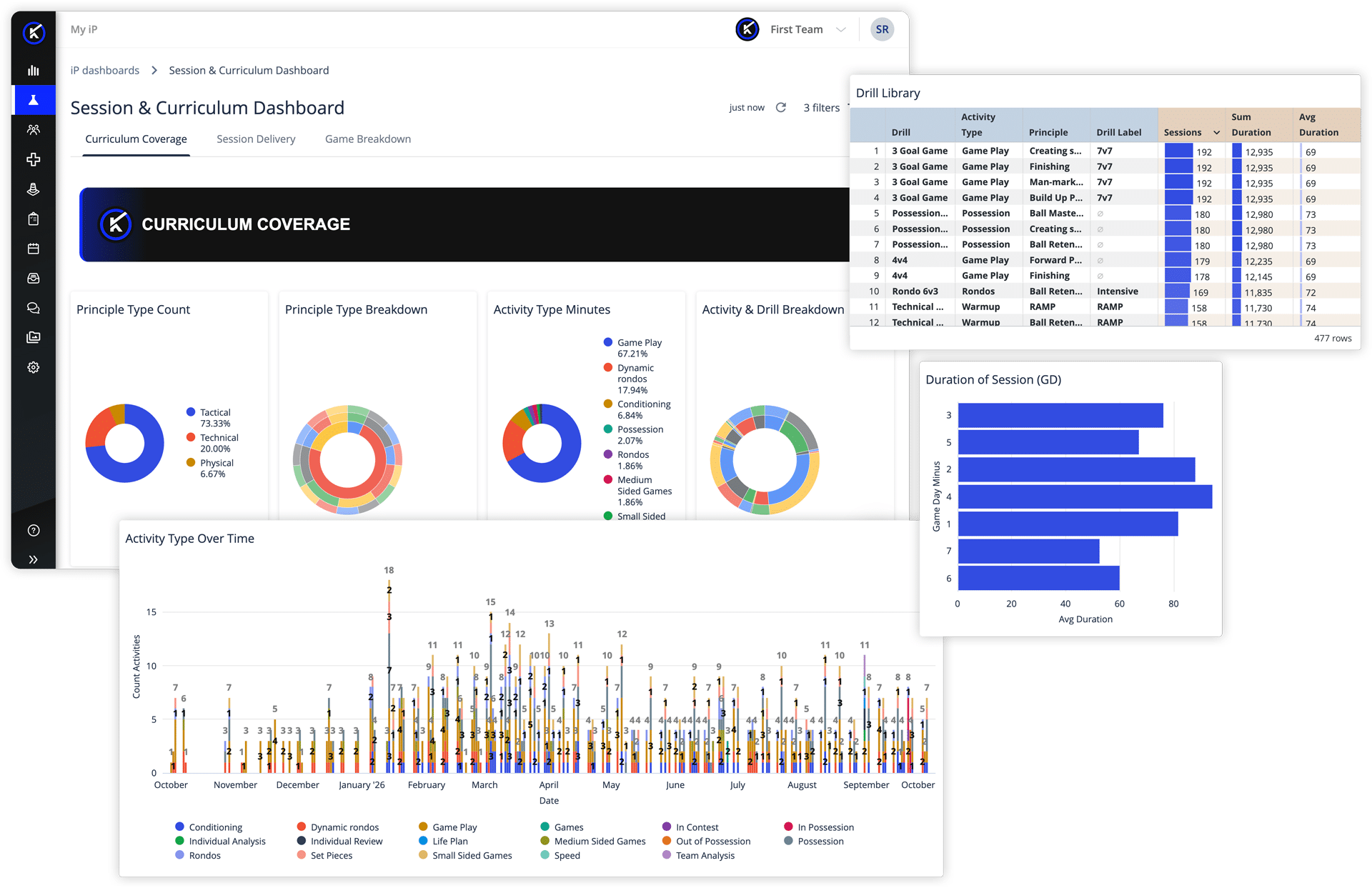The width and height of the screenshot is (1372, 888).
Task: Open the inbox tray sidebar icon
Action: [33, 278]
